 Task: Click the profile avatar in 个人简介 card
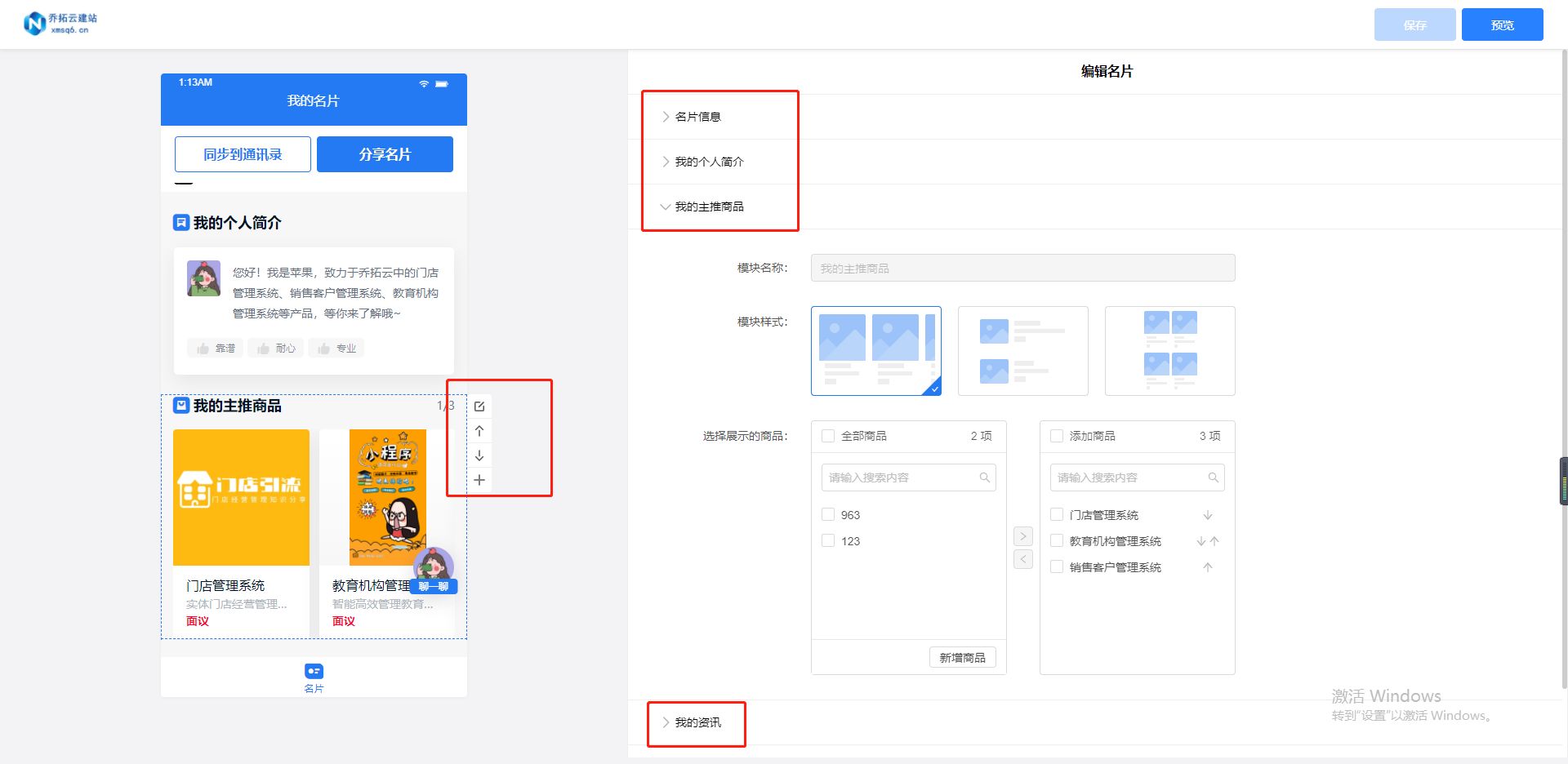tap(203, 278)
